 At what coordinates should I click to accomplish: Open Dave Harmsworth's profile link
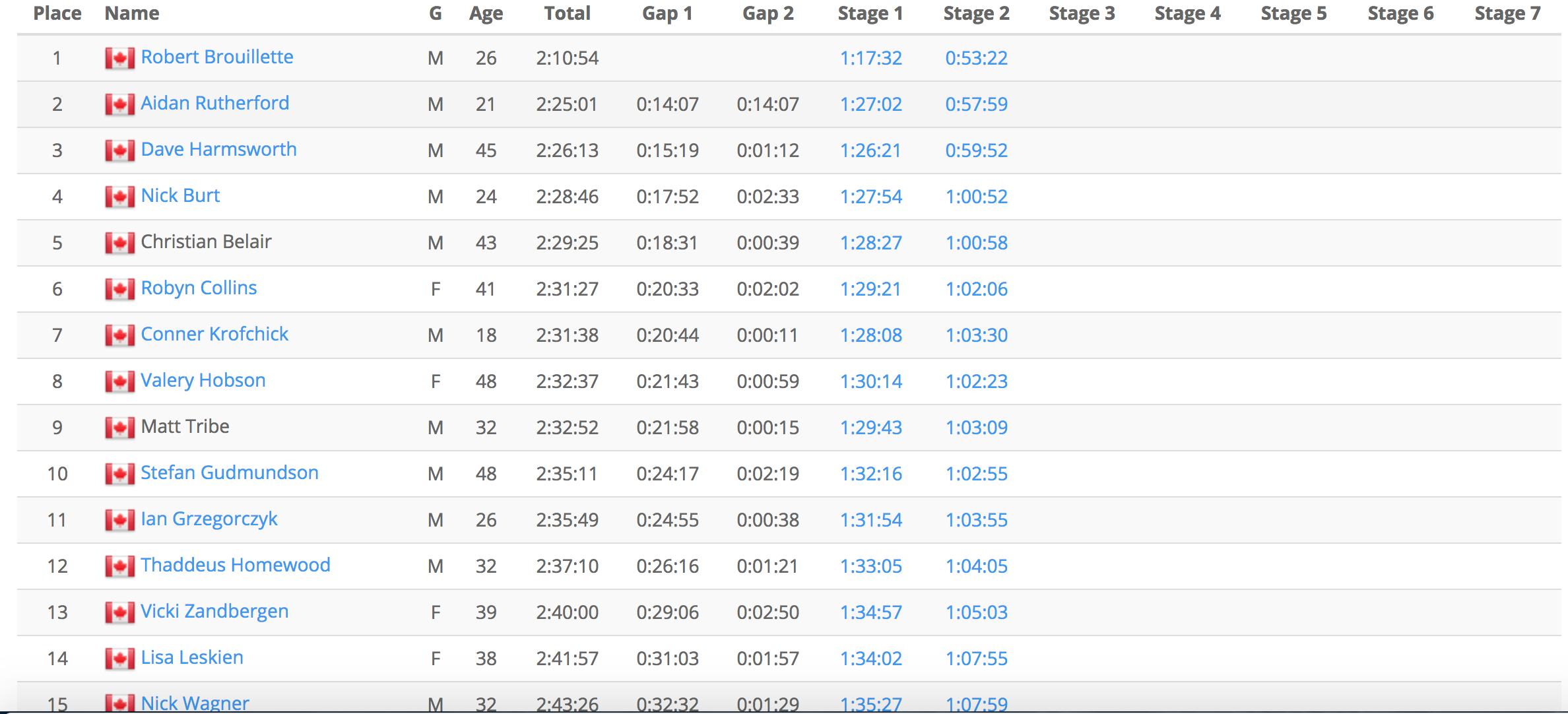[x=218, y=149]
